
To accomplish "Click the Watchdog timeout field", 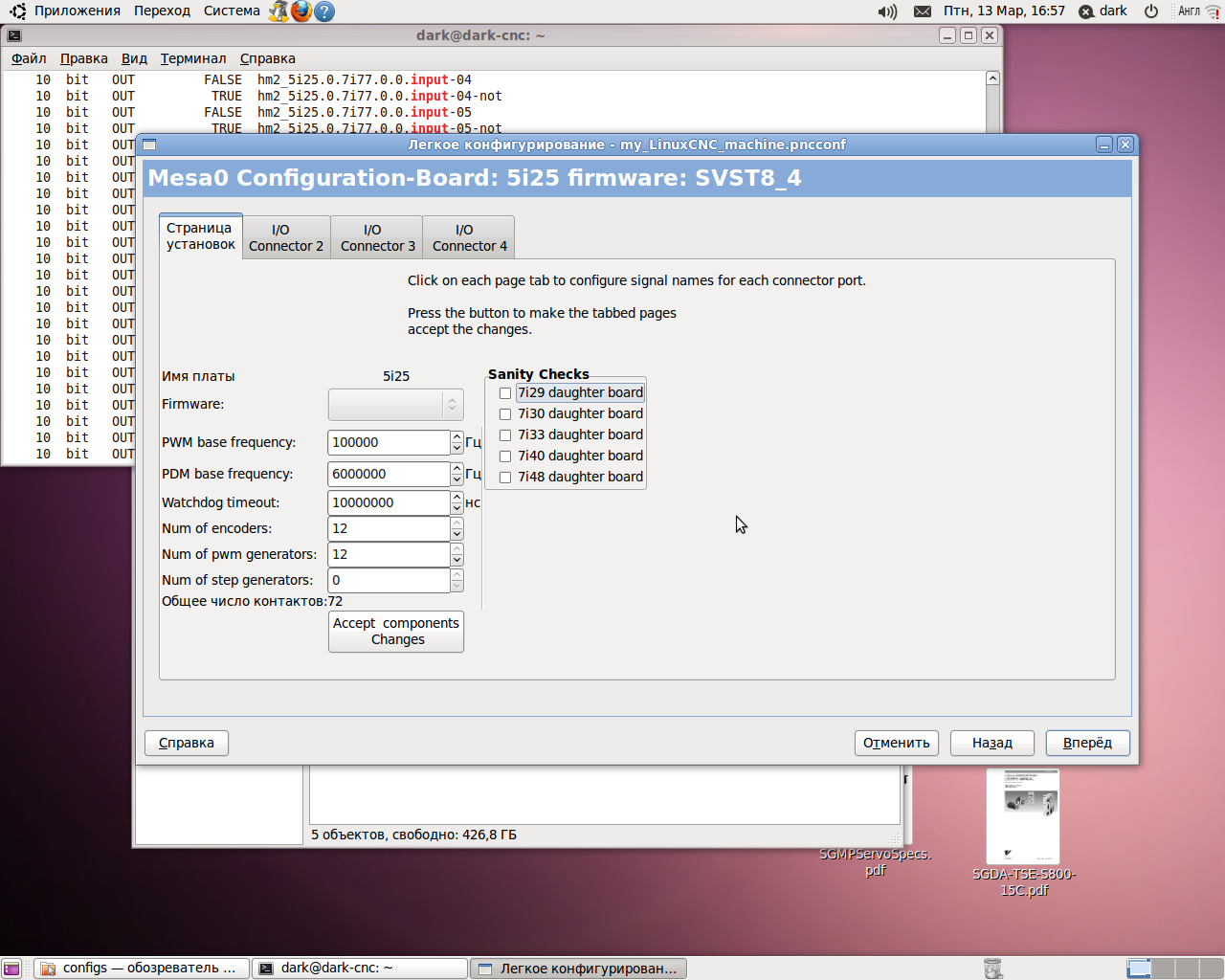I will (x=389, y=502).
